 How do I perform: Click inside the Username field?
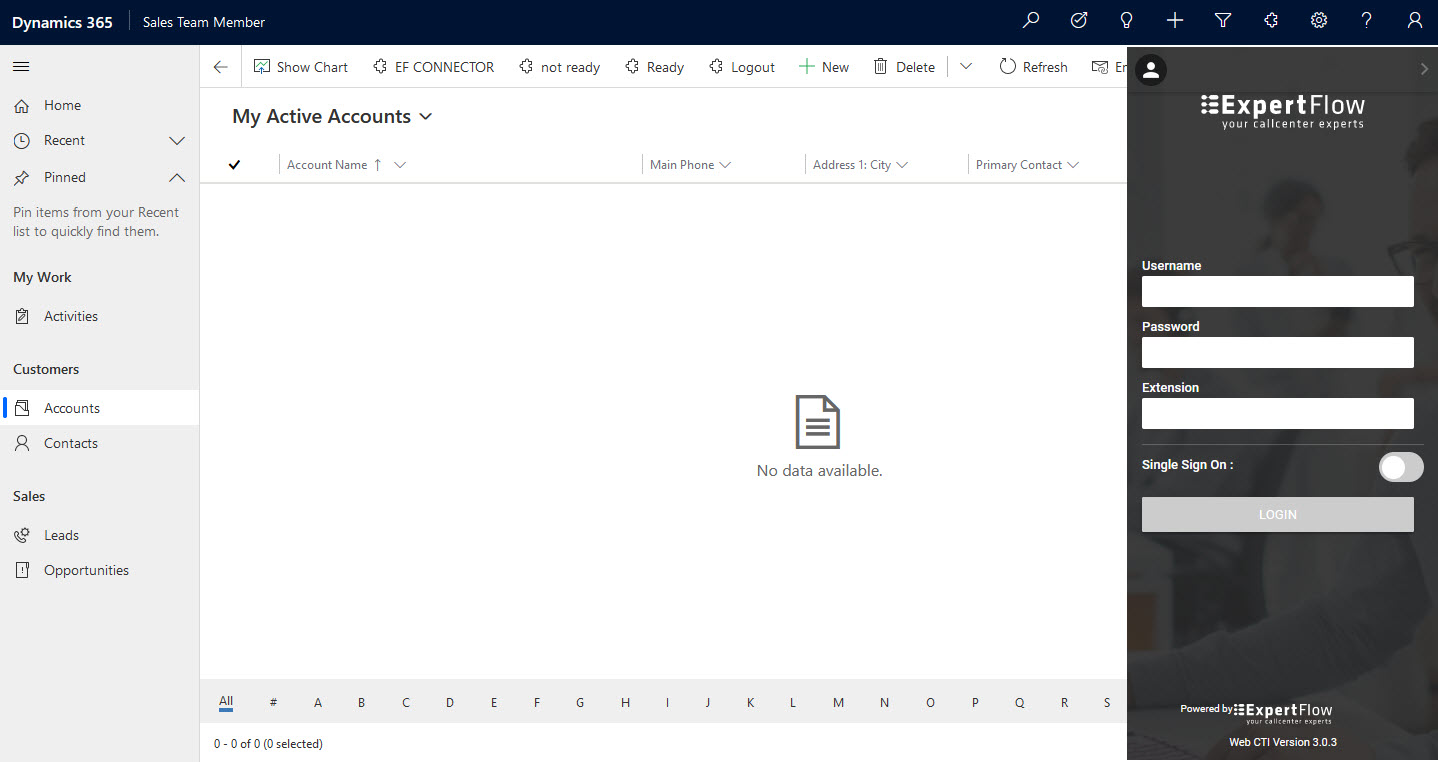point(1277,291)
